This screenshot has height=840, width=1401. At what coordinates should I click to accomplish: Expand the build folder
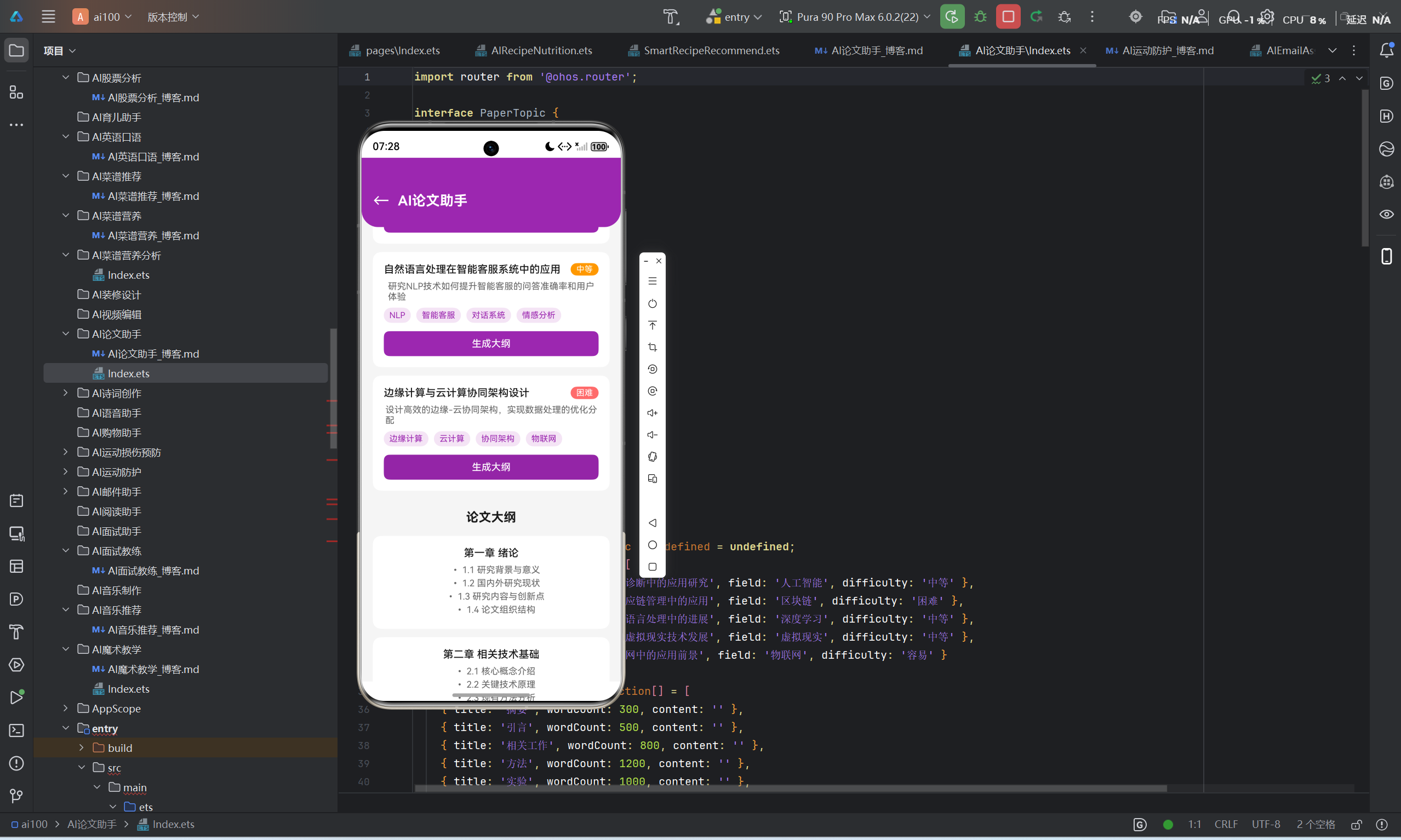[82, 748]
